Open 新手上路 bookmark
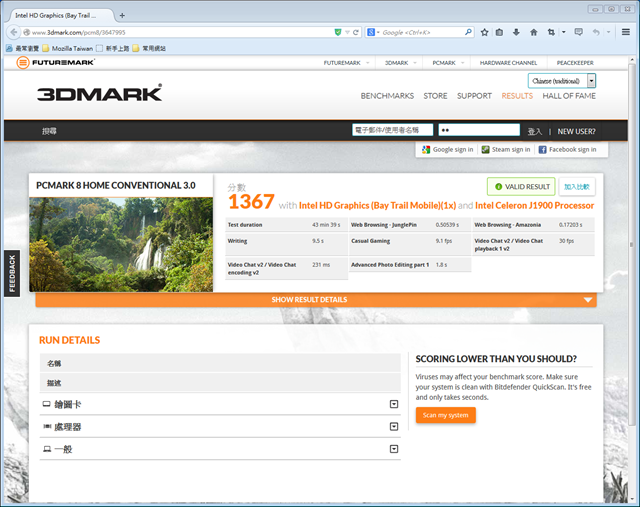The width and height of the screenshot is (640, 507). [113, 48]
